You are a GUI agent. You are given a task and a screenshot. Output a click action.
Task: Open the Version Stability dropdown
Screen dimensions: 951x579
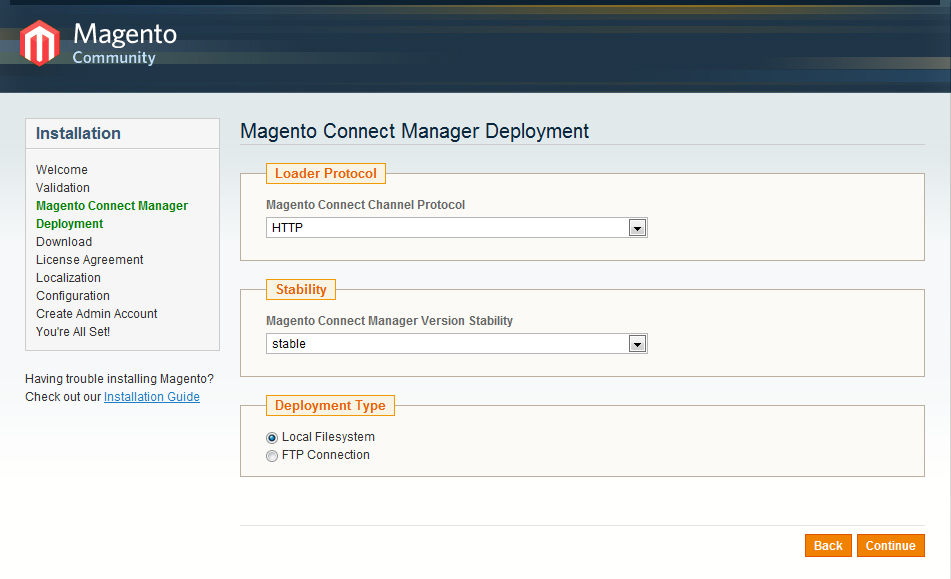tap(457, 344)
